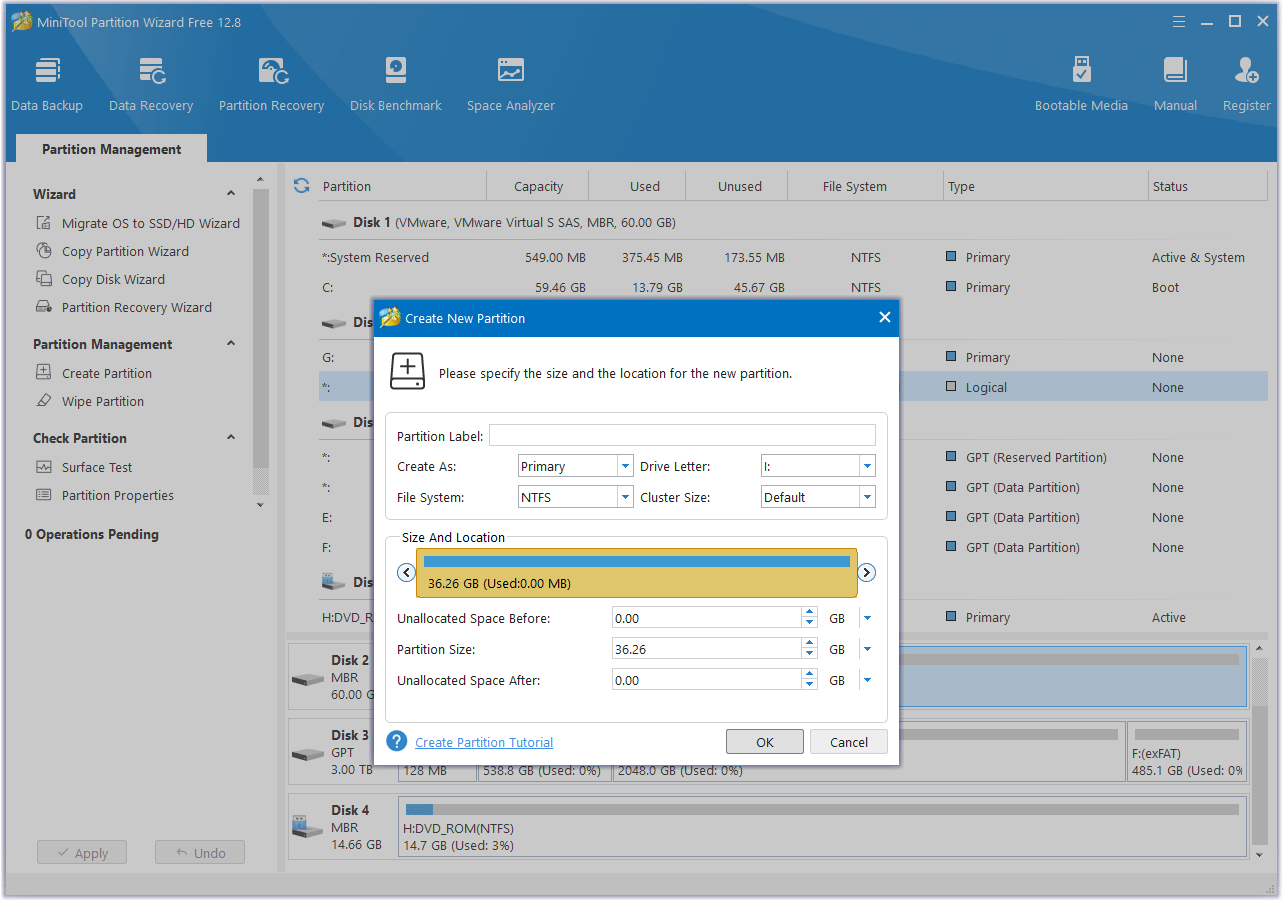The height and width of the screenshot is (901, 1283).
Task: Launch Partition Recovery
Action: 272,84
